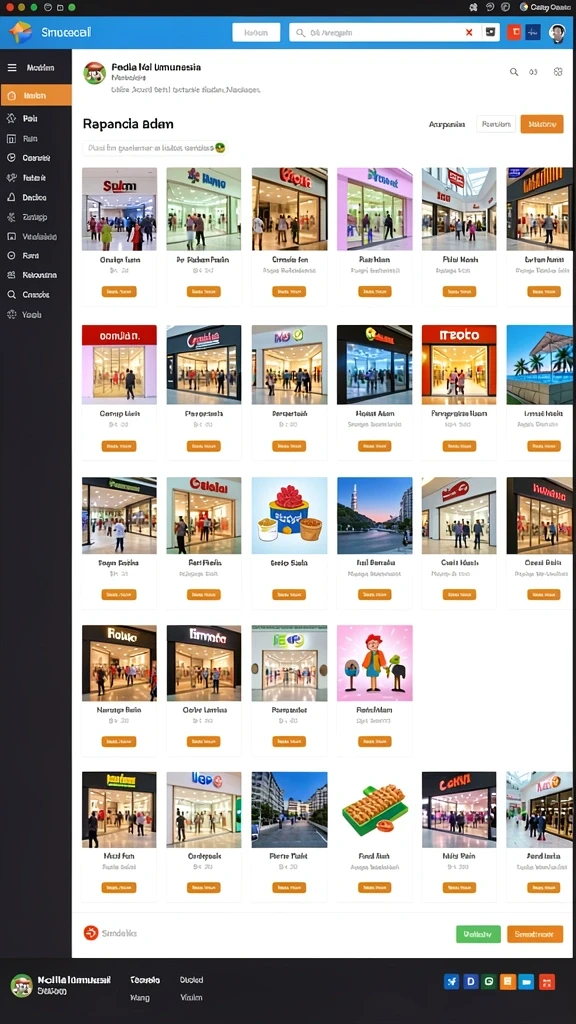Click the dark blue square icon in header

533,32
